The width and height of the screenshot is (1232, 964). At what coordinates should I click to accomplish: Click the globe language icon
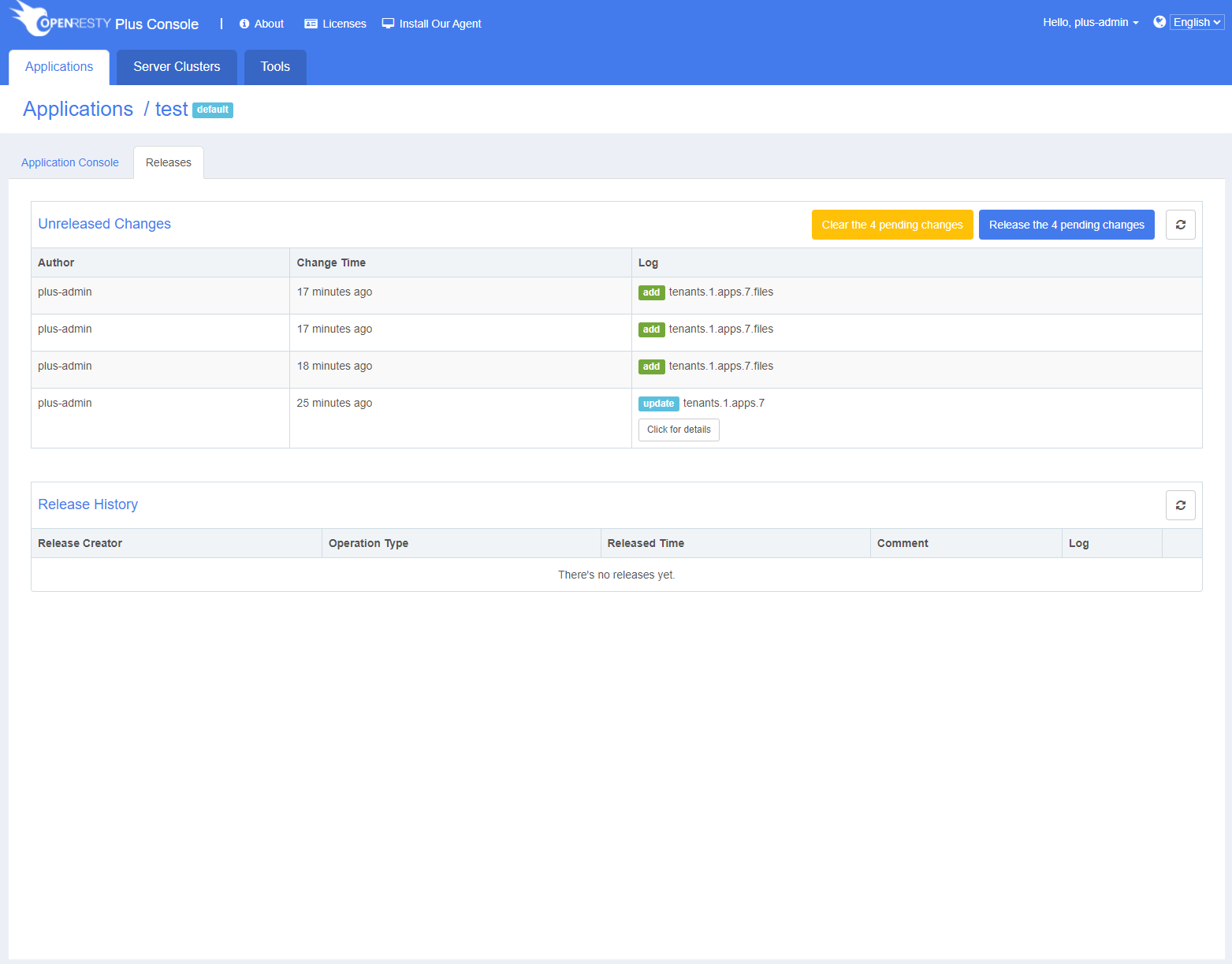(1159, 22)
